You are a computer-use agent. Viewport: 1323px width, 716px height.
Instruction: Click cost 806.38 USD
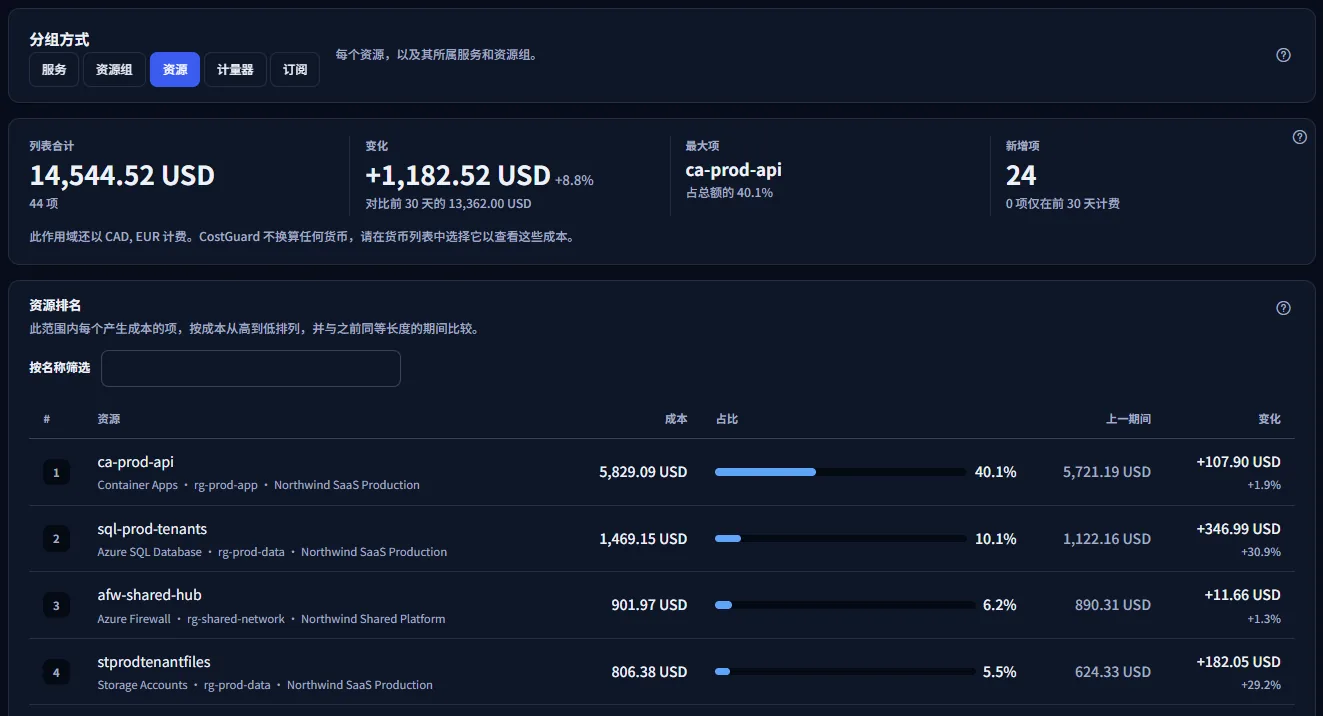(x=649, y=672)
